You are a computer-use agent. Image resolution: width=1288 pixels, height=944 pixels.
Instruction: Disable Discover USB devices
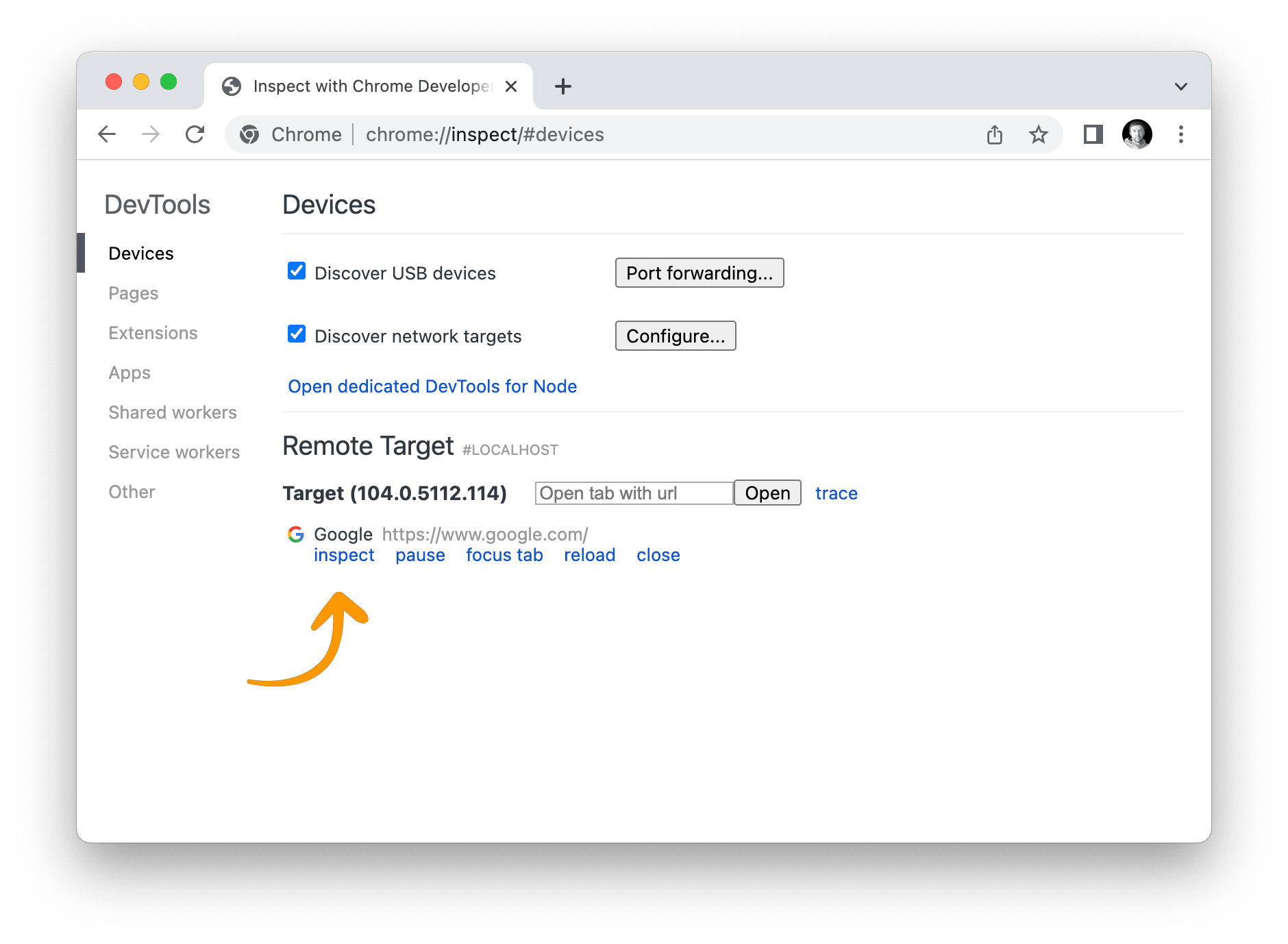point(296,272)
